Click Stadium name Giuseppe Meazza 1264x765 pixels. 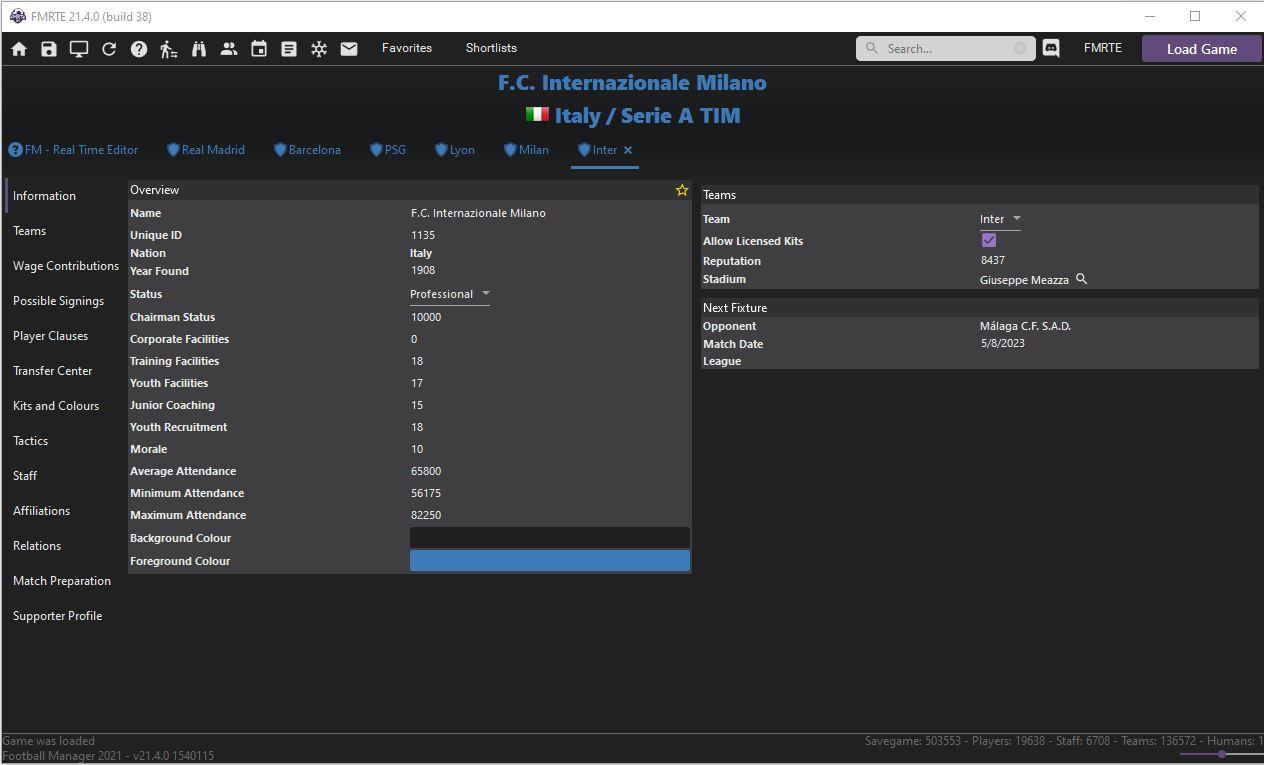[1024, 280]
